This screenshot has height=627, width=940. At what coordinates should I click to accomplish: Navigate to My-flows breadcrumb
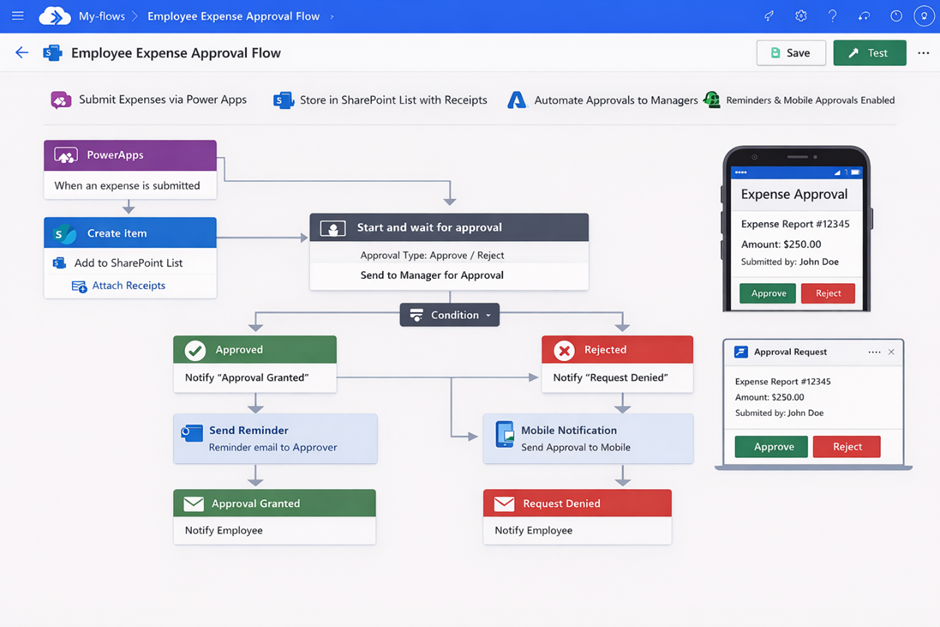click(101, 16)
